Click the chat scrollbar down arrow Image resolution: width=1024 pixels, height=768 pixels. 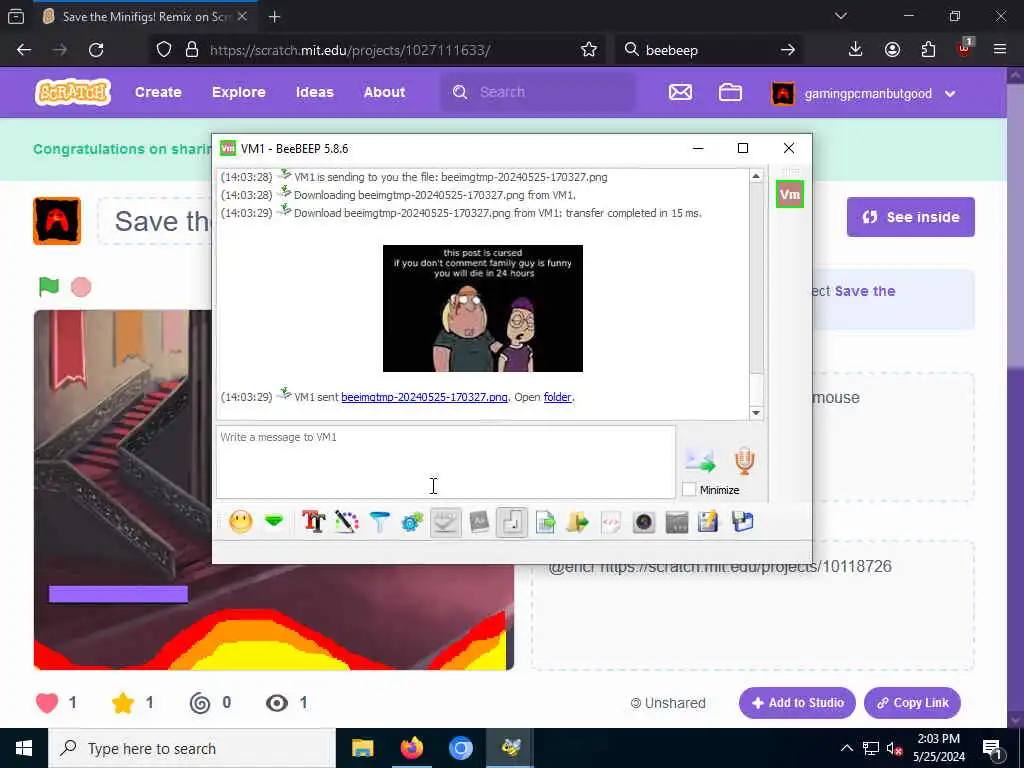[756, 413]
